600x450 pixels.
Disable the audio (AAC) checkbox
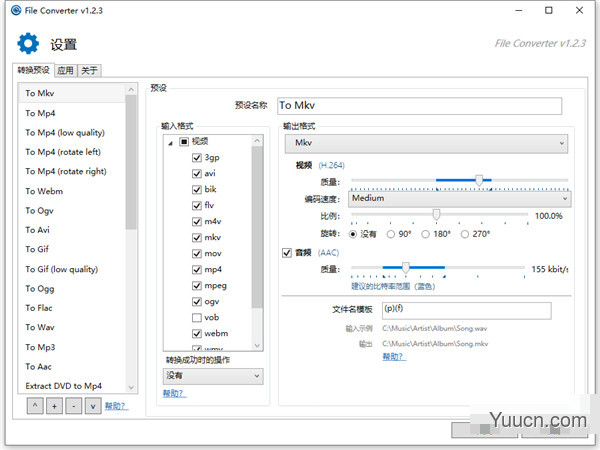287,253
